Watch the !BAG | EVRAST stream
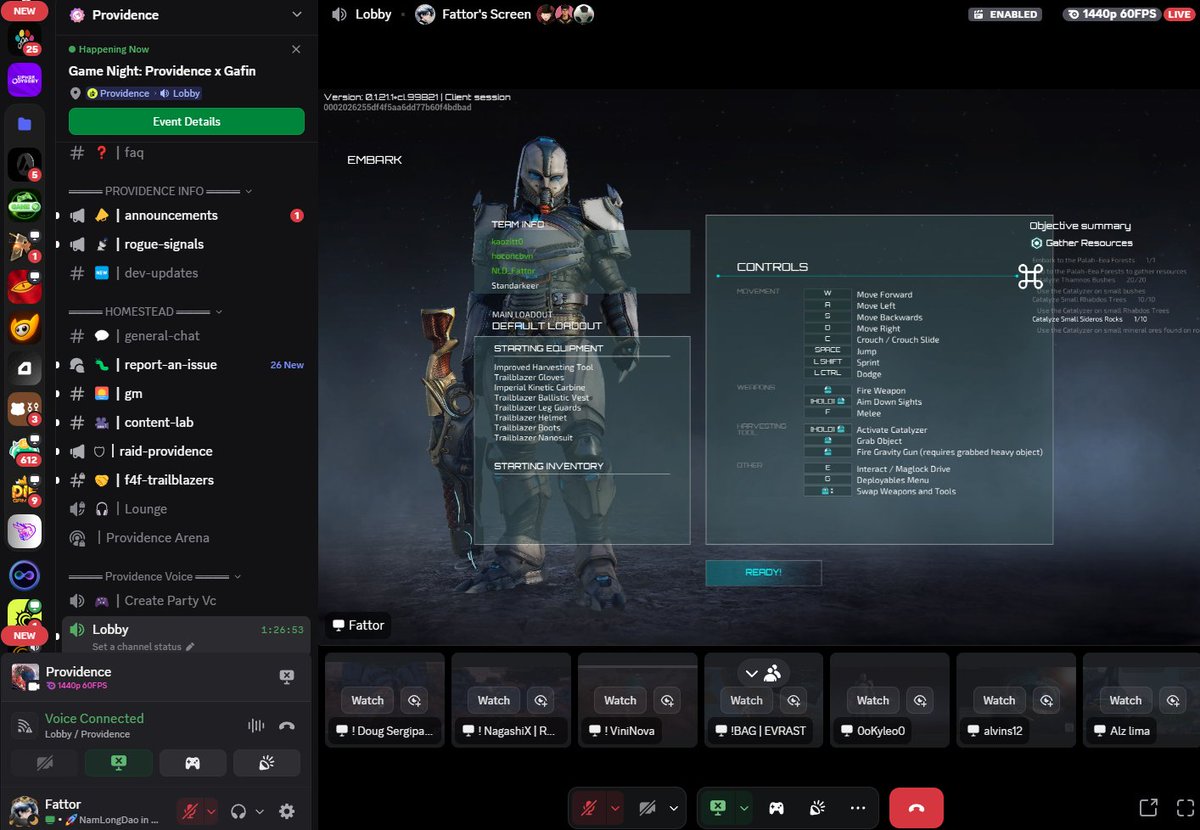This screenshot has height=830, width=1200. (746, 700)
